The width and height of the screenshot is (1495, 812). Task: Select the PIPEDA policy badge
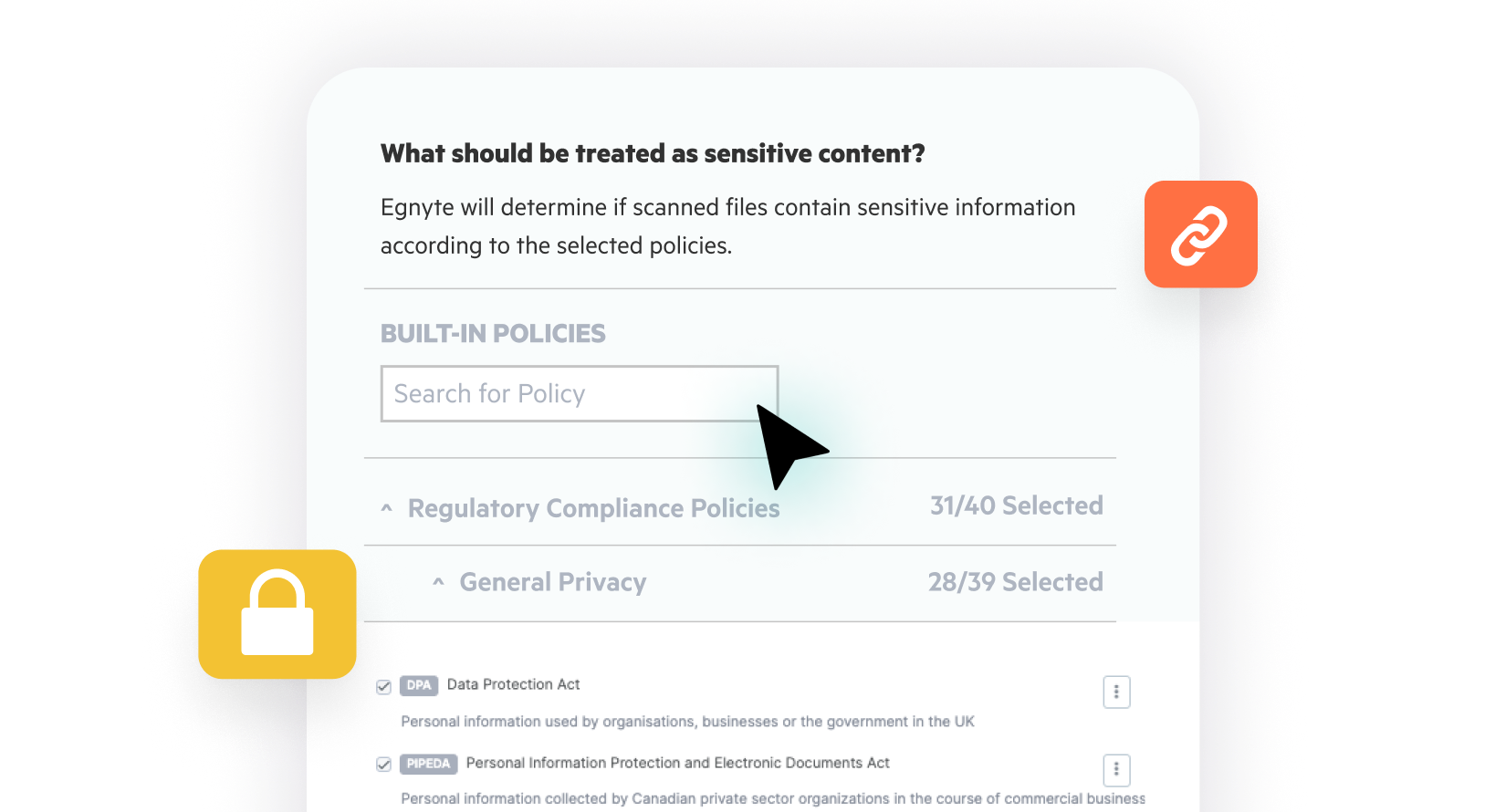[x=429, y=764]
